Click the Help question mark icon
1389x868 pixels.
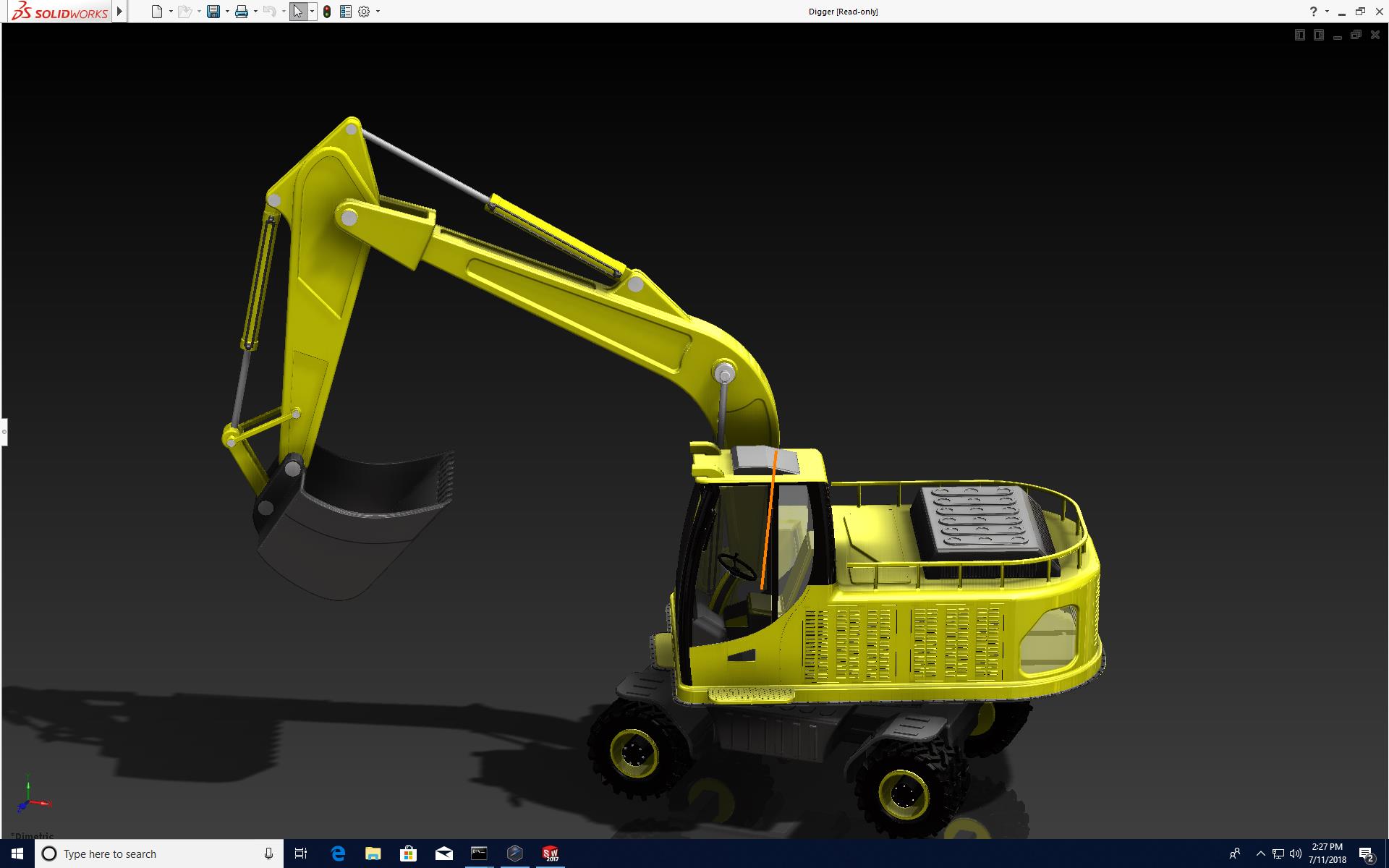tap(1313, 12)
